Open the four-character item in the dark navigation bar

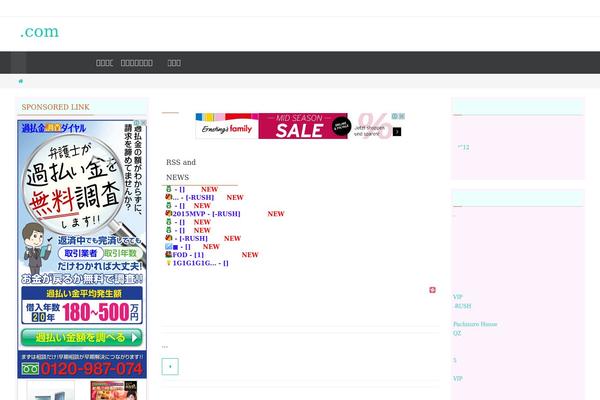pos(104,63)
